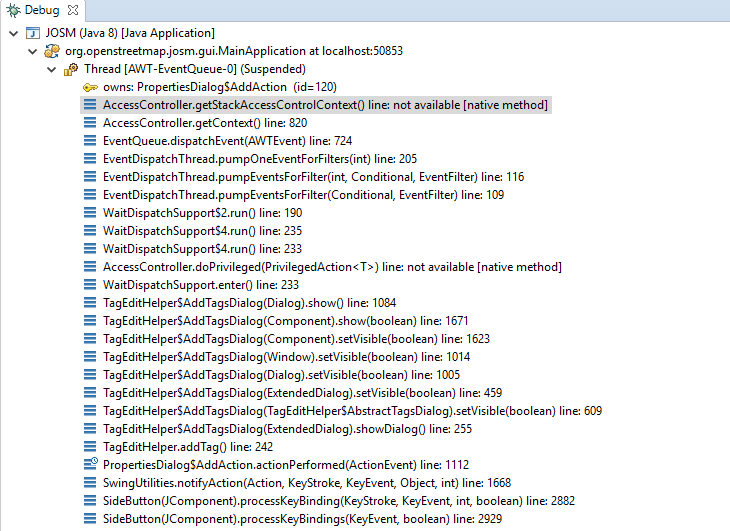Screen dimensions: 730x531
Task: Click stack frame icon of (Dialog).setVisible line 1005
Action: (x=90, y=375)
